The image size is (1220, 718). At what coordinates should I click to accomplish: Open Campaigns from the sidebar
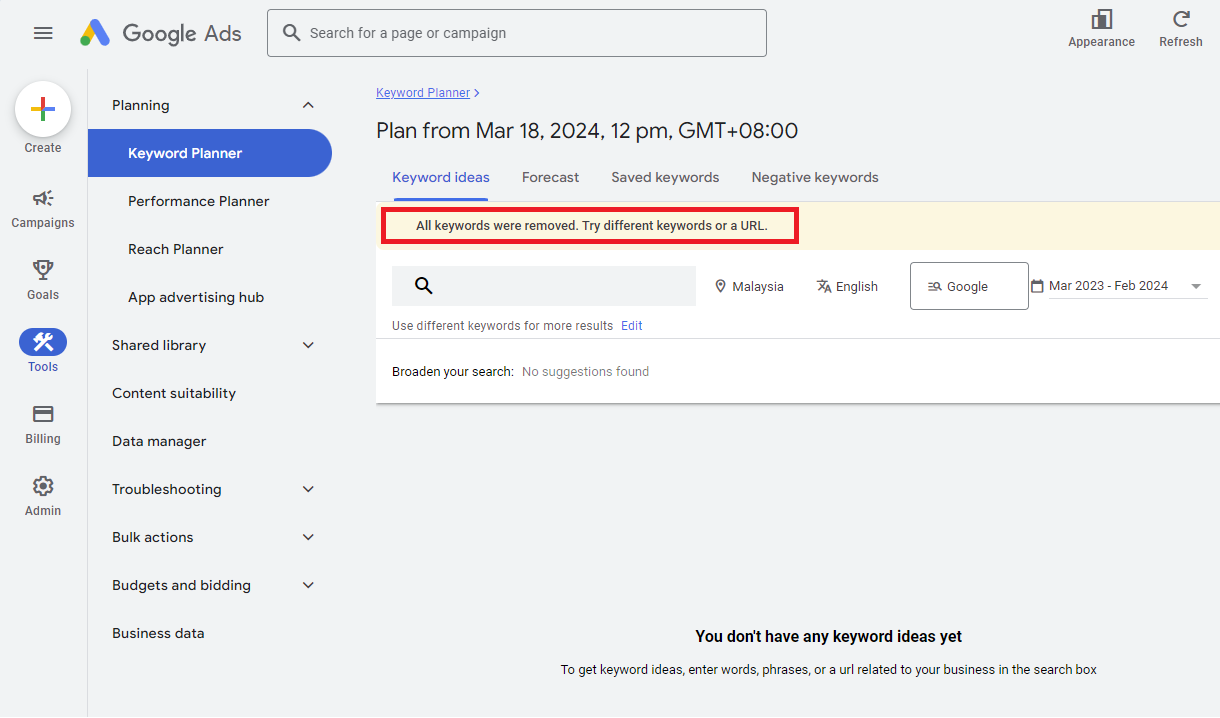point(43,208)
